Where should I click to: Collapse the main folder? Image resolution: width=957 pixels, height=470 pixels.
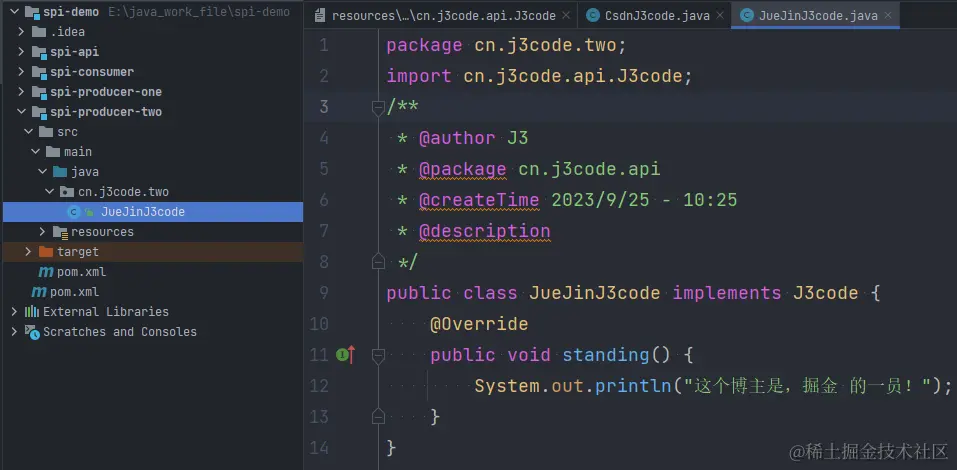click(x=35, y=152)
